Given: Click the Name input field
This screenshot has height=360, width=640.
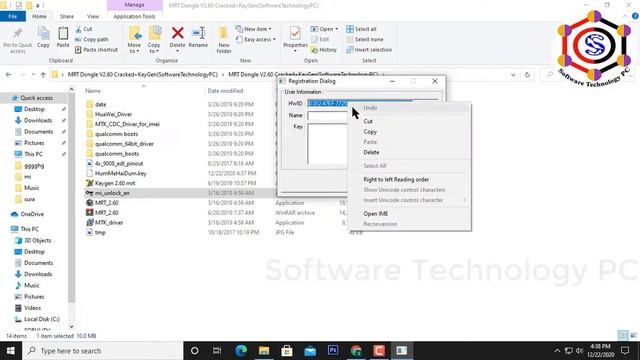Looking at the screenshot, I should pos(327,116).
